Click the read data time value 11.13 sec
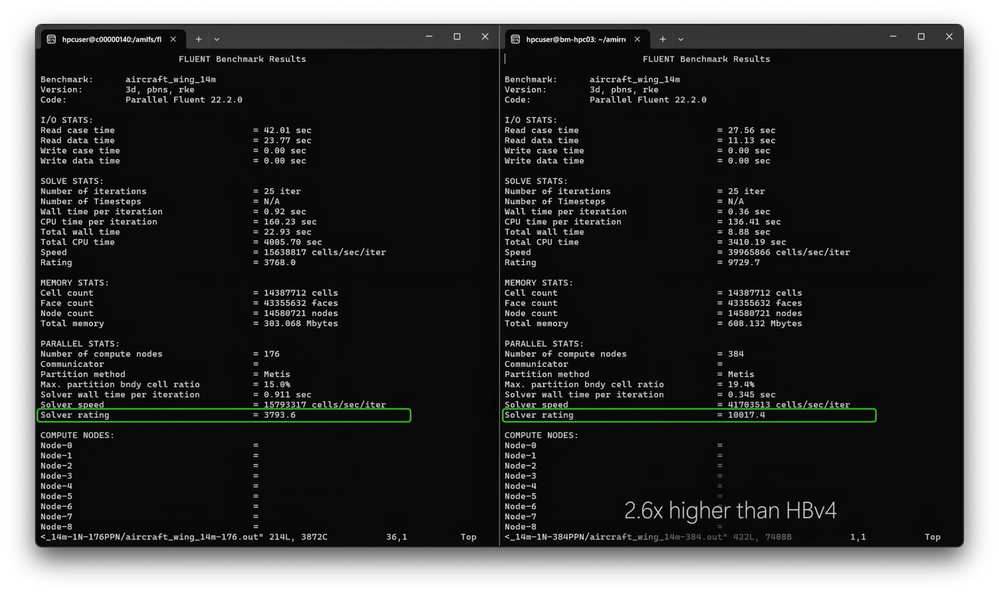The image size is (999, 594). (751, 140)
